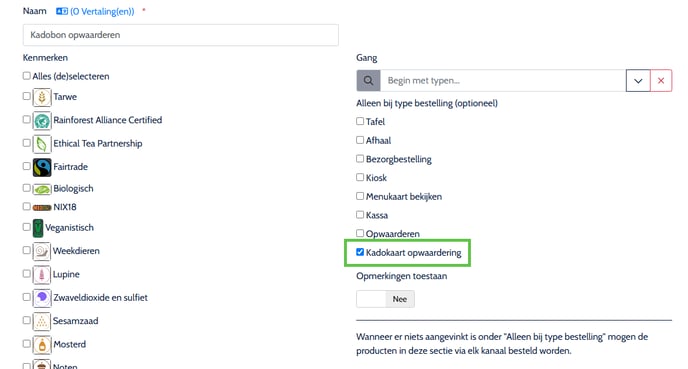688x369 pixels.
Task: Click the Tarwe wheat allergen icon
Action: tap(42, 97)
